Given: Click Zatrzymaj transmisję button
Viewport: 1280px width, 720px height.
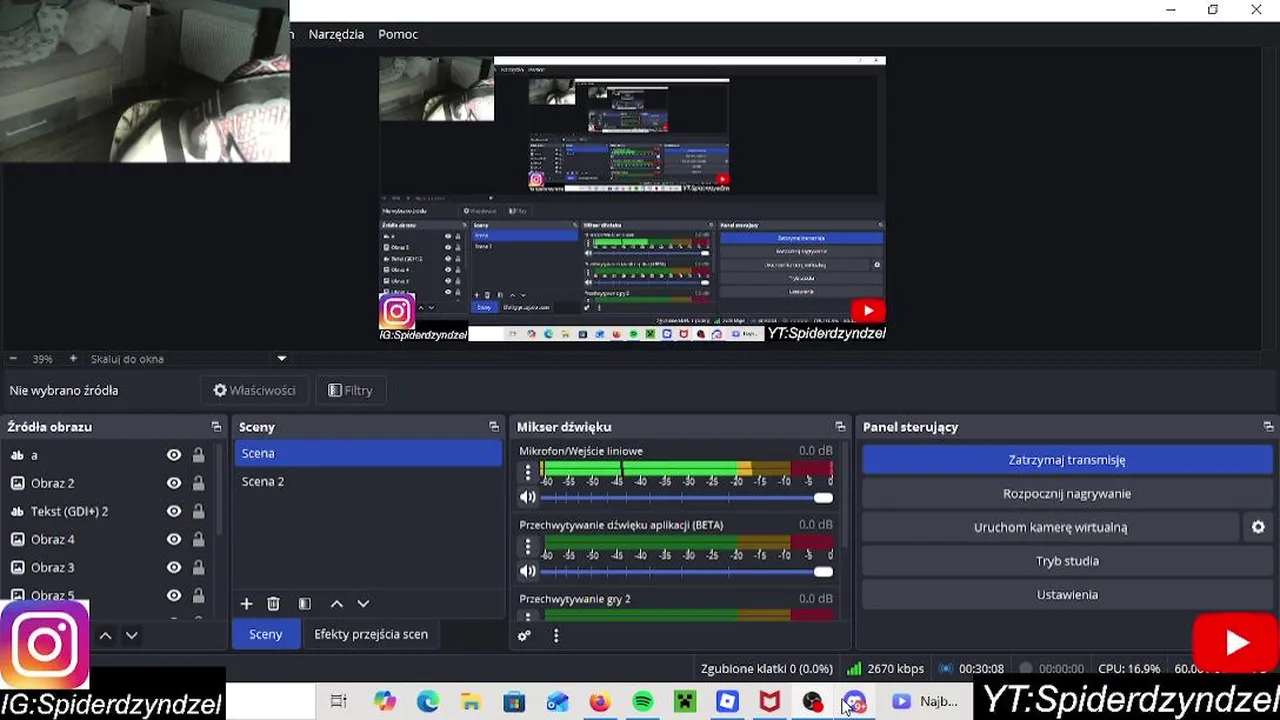Looking at the screenshot, I should [1067, 460].
